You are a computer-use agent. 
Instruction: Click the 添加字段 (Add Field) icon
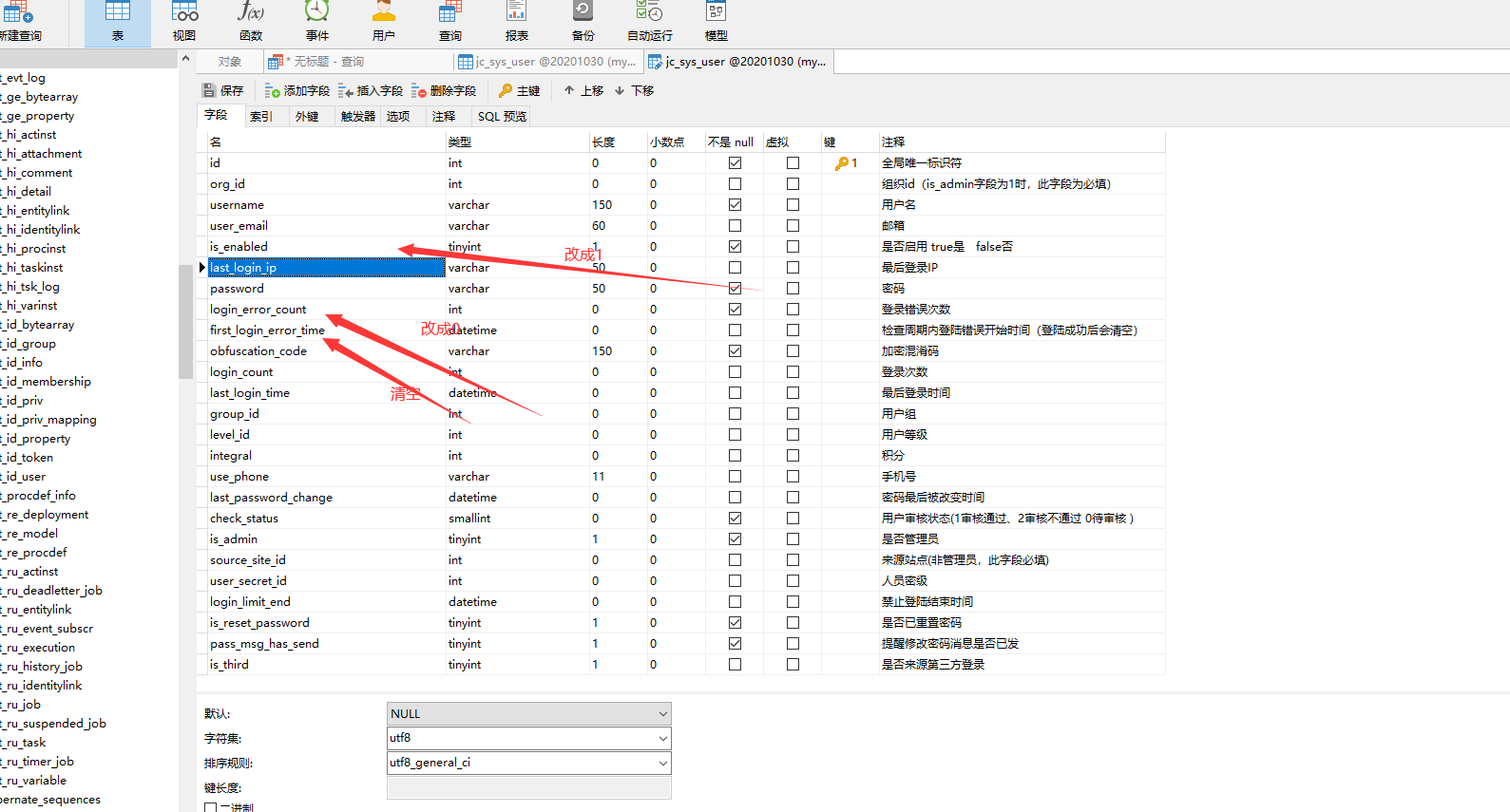(272, 91)
